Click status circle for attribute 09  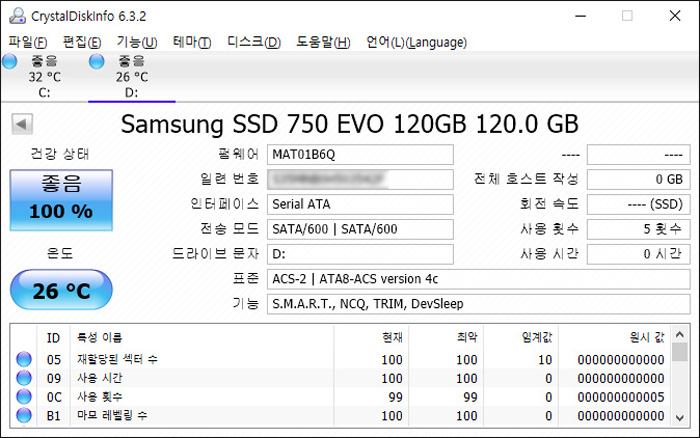[24, 378]
